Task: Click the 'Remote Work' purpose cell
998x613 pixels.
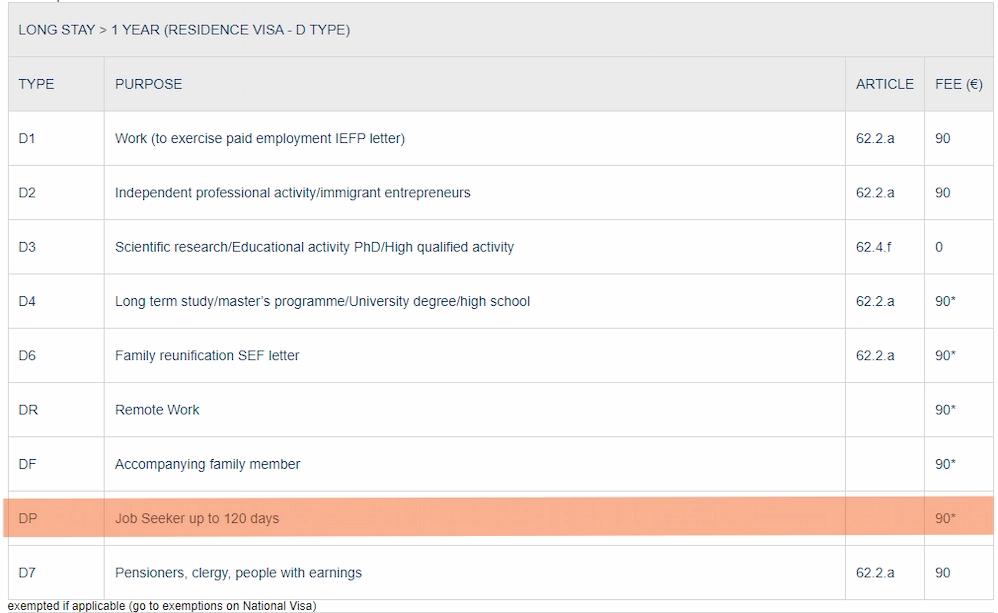Action: 157,410
